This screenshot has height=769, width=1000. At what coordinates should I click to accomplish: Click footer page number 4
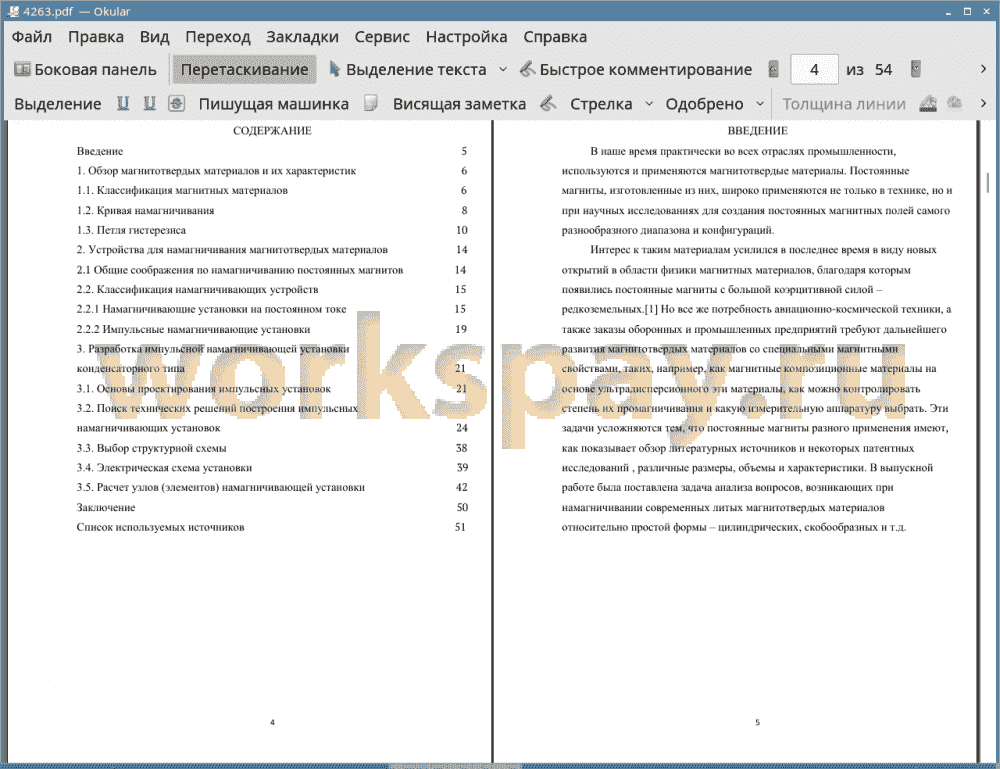tap(272, 722)
